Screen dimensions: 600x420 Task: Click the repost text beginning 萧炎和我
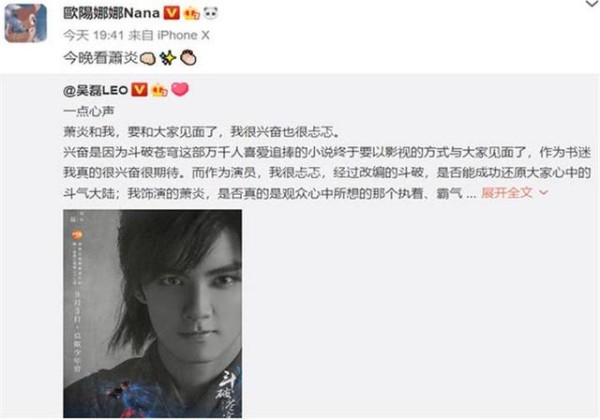202,132
